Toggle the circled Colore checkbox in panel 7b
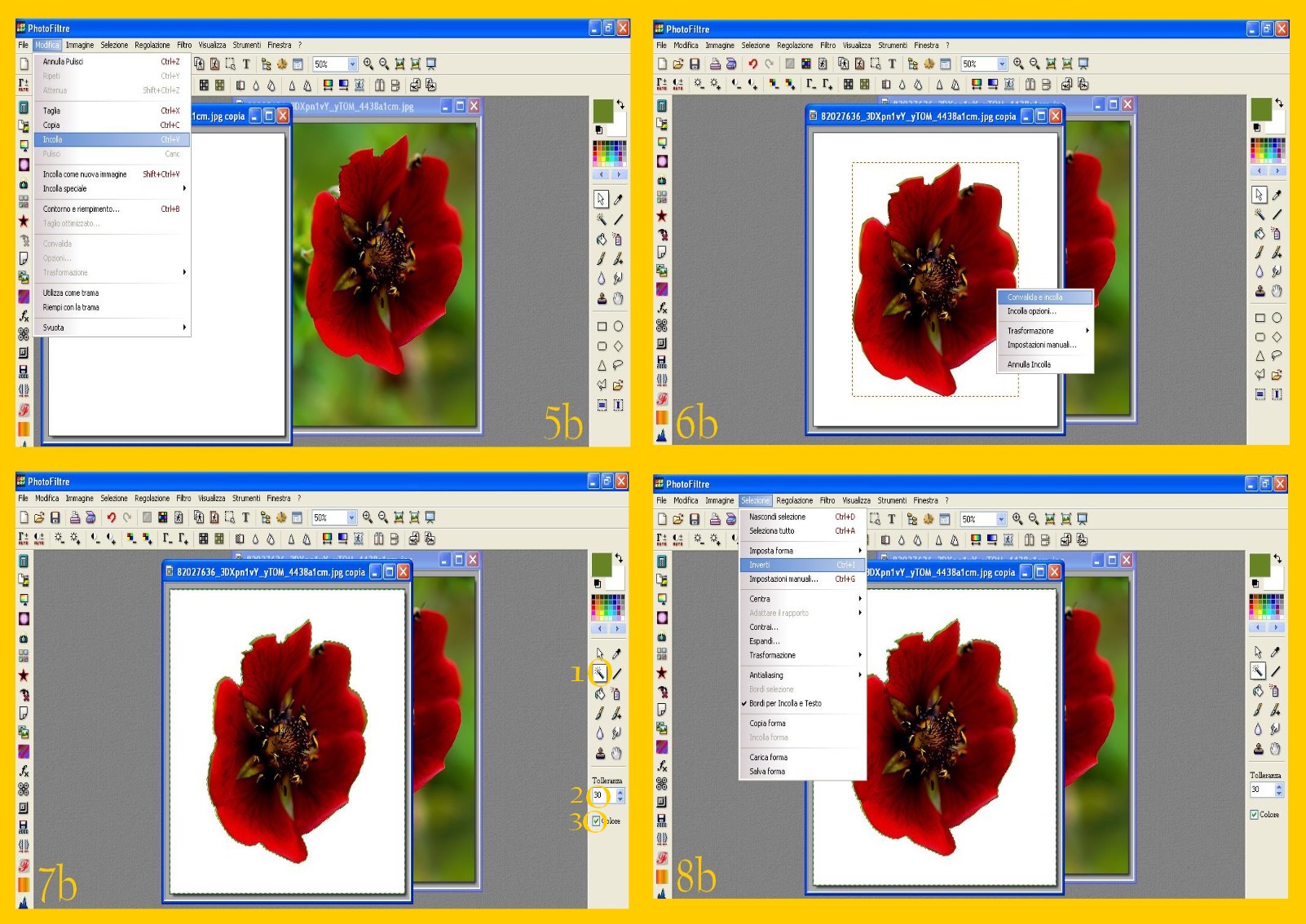The height and width of the screenshot is (924, 1306). click(597, 821)
